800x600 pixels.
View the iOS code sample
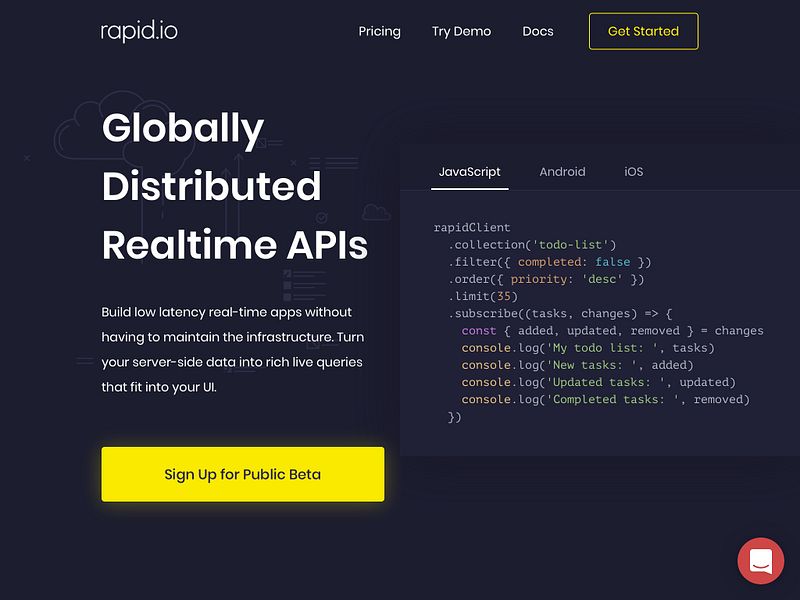tap(633, 172)
